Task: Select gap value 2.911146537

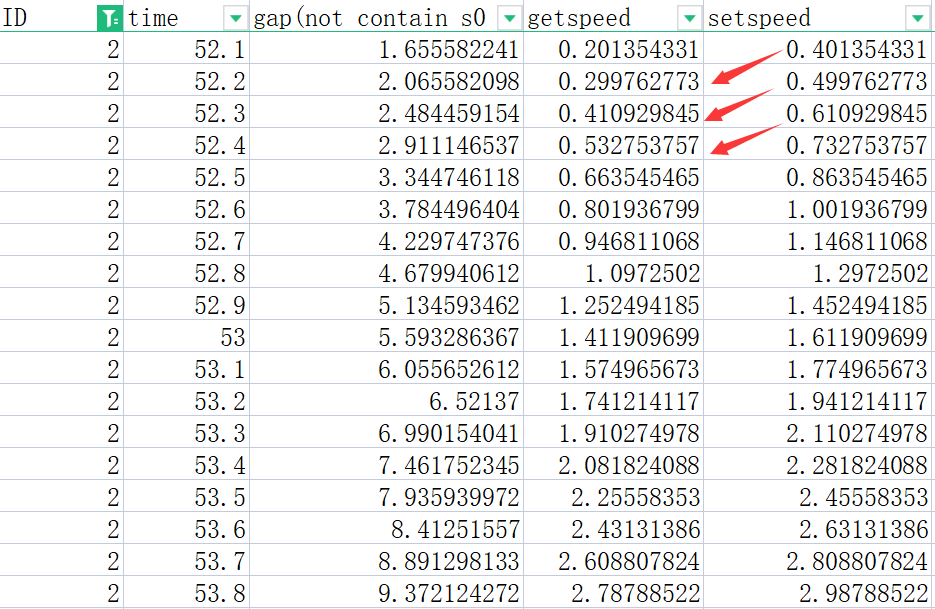Action: coord(386,145)
